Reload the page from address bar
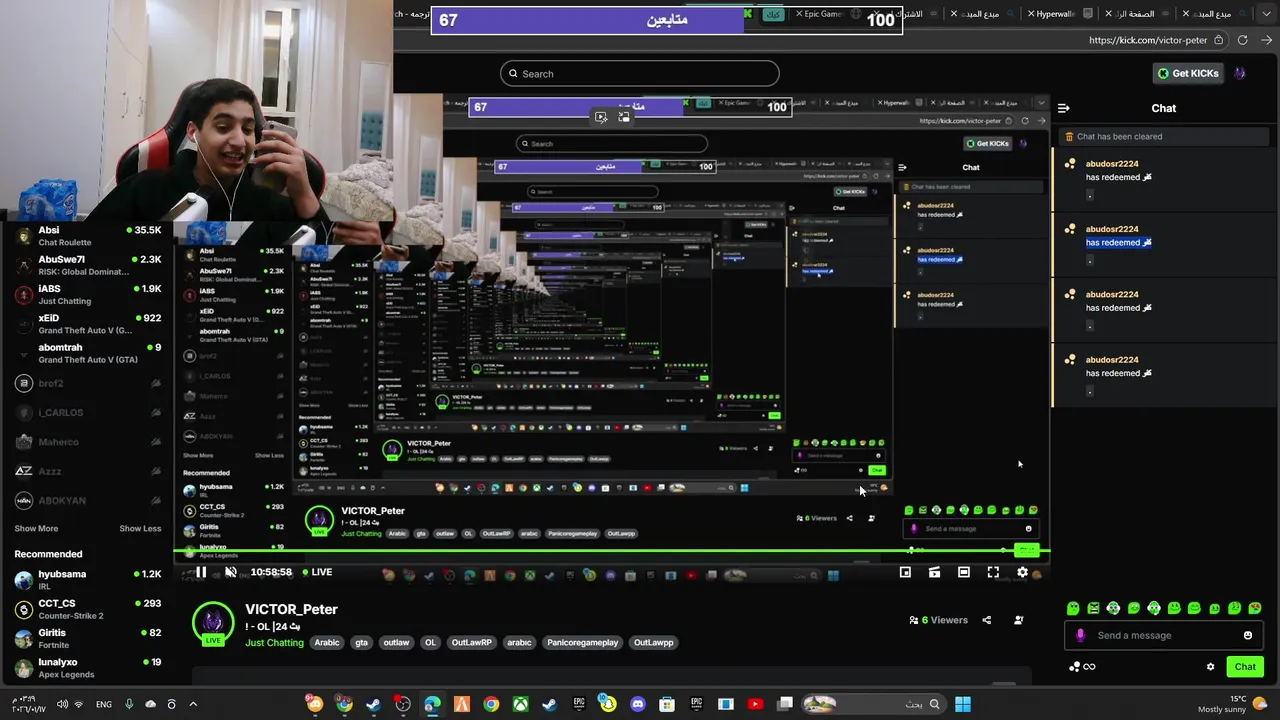1280x720 pixels. click(x=1242, y=40)
